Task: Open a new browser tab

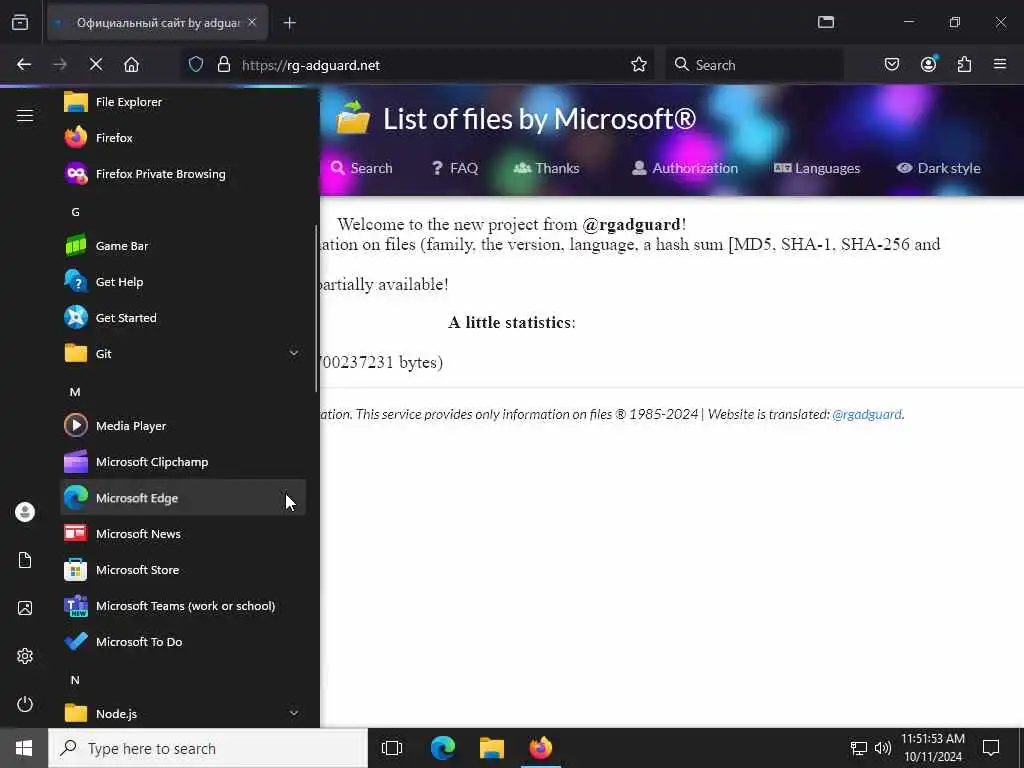Action: (289, 23)
